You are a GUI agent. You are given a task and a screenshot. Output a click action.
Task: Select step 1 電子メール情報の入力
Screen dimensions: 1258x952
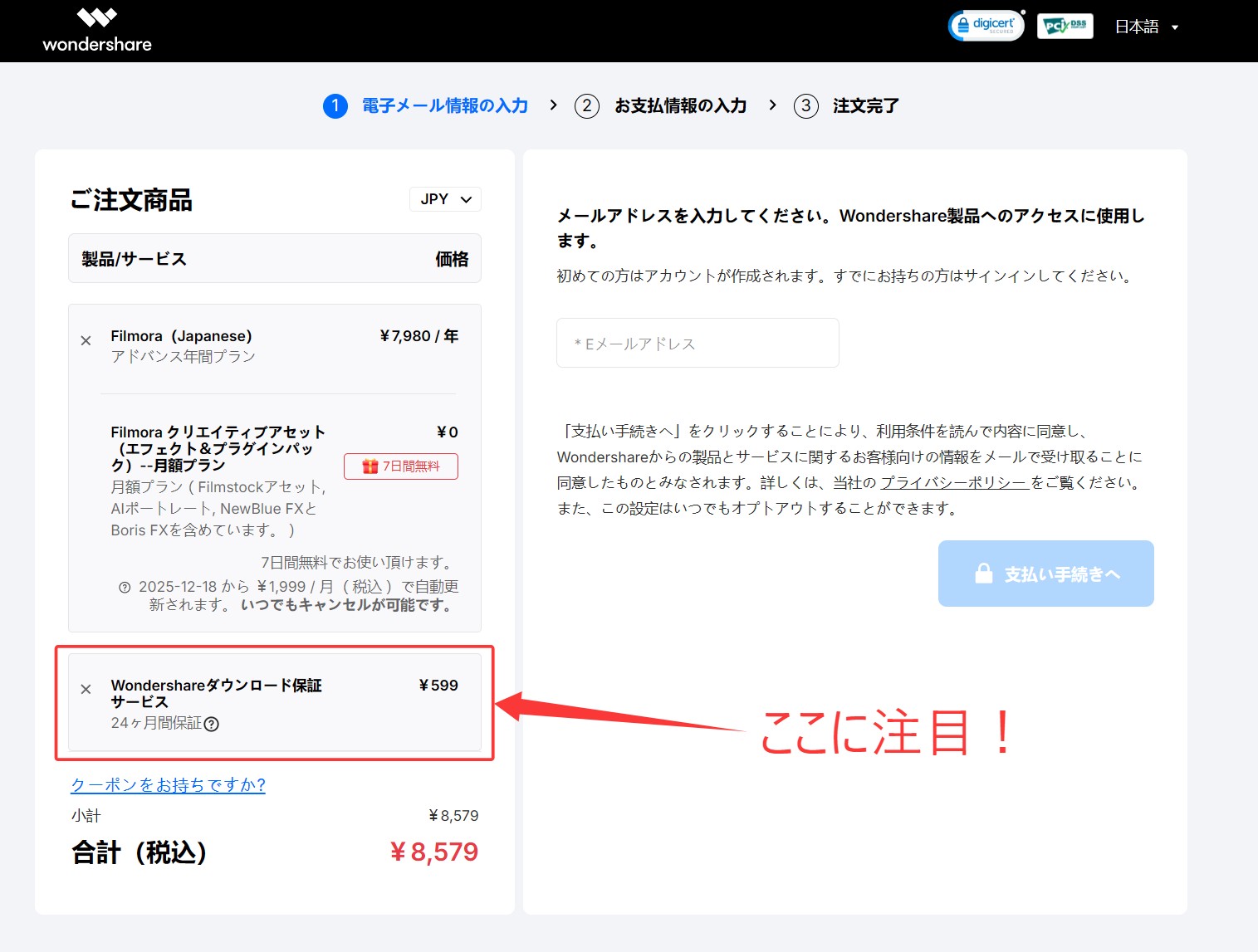(426, 105)
